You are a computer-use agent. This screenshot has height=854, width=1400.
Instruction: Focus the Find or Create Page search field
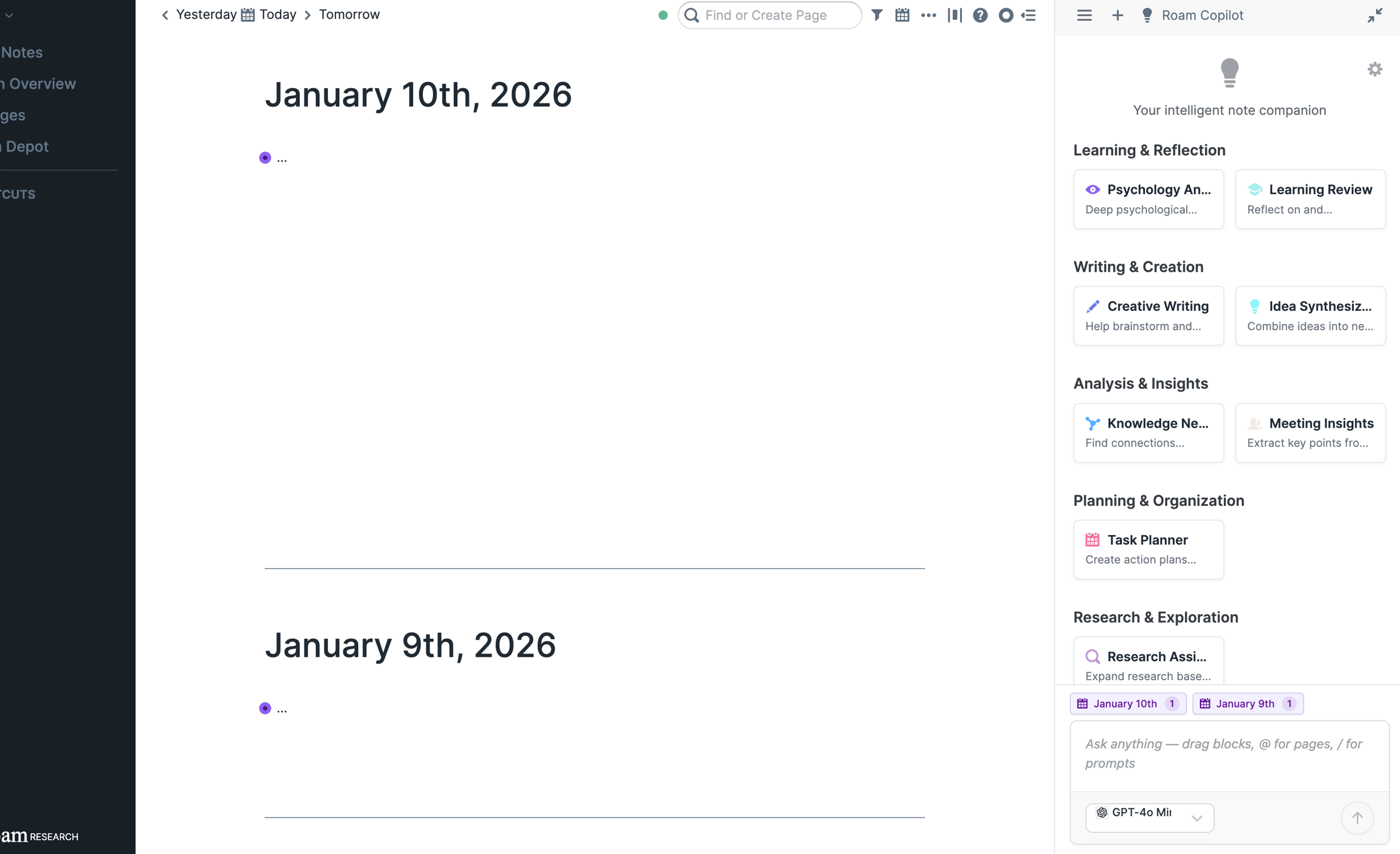click(x=776, y=15)
